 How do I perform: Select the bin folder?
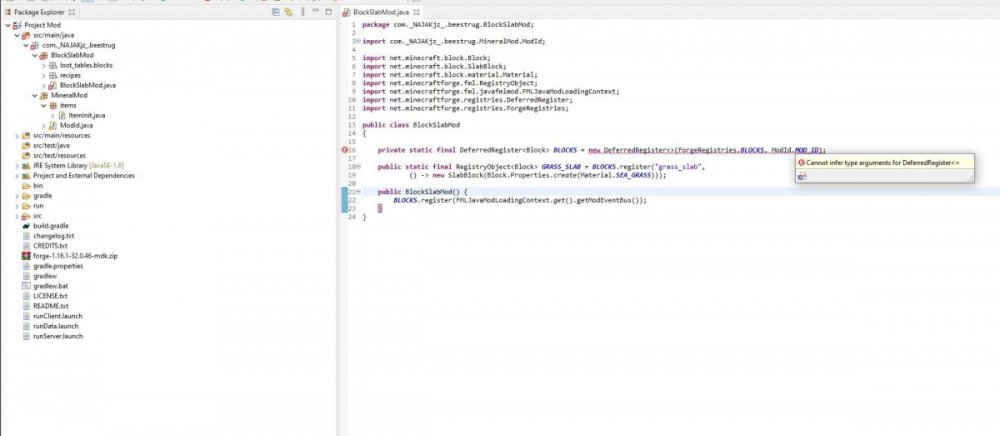[x=38, y=185]
